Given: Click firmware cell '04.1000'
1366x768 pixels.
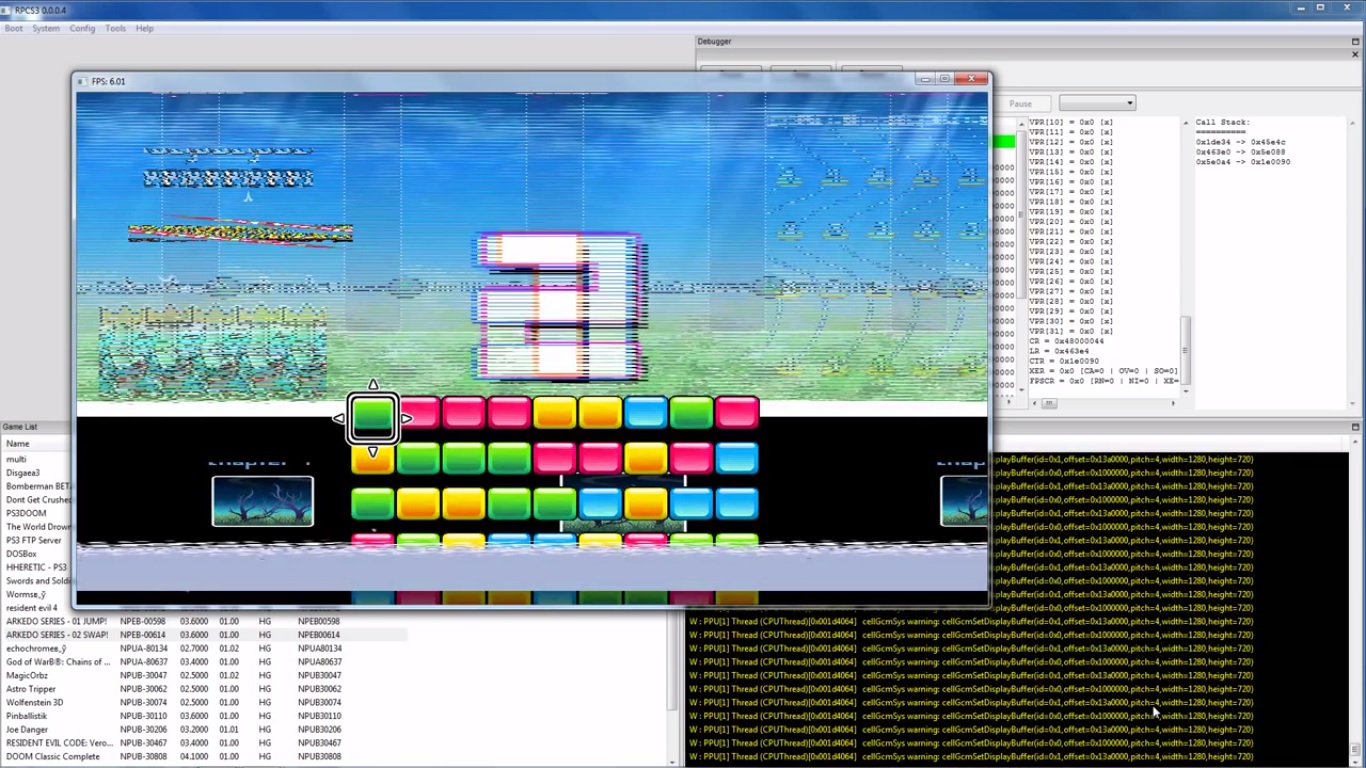Looking at the screenshot, I should 194,756.
